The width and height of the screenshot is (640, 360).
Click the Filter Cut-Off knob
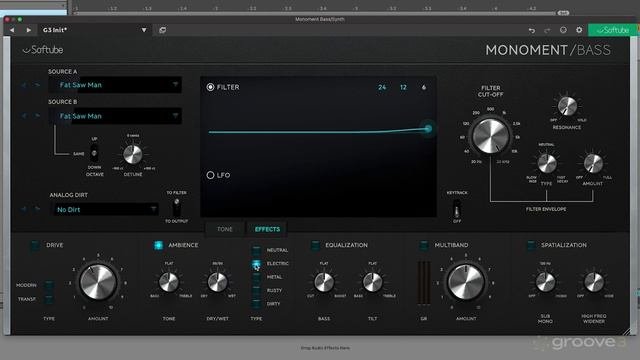(x=491, y=136)
